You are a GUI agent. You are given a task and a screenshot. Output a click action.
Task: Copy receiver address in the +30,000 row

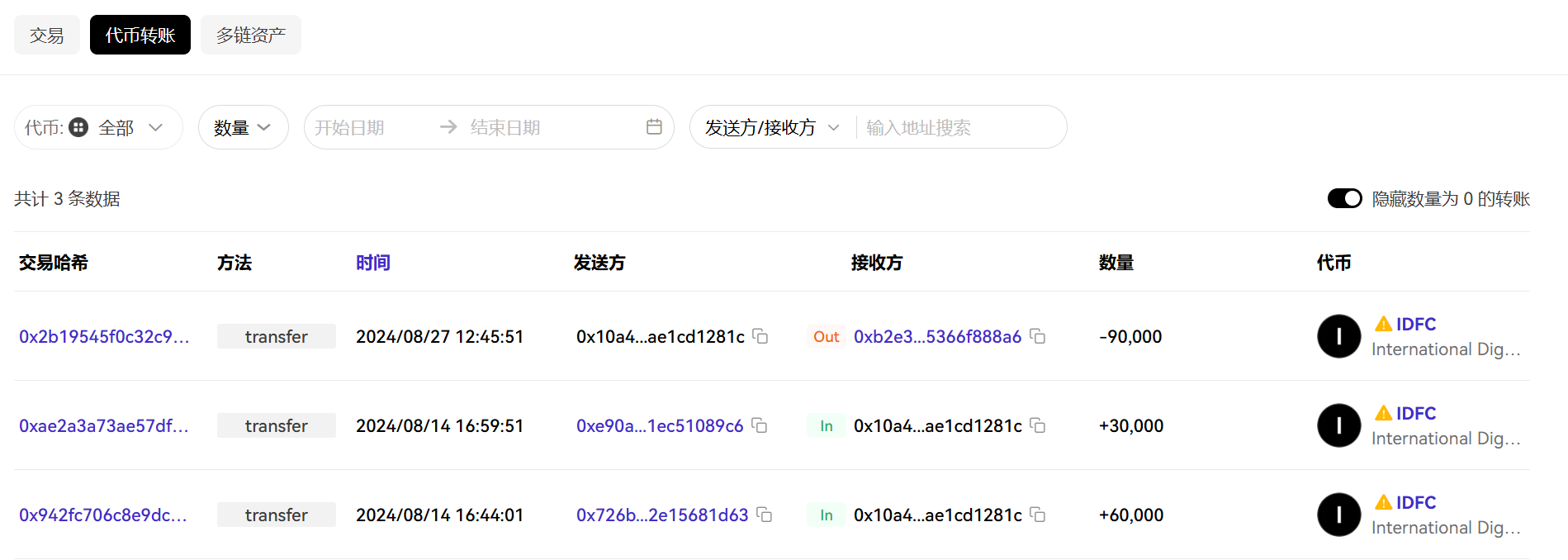coord(1038,425)
